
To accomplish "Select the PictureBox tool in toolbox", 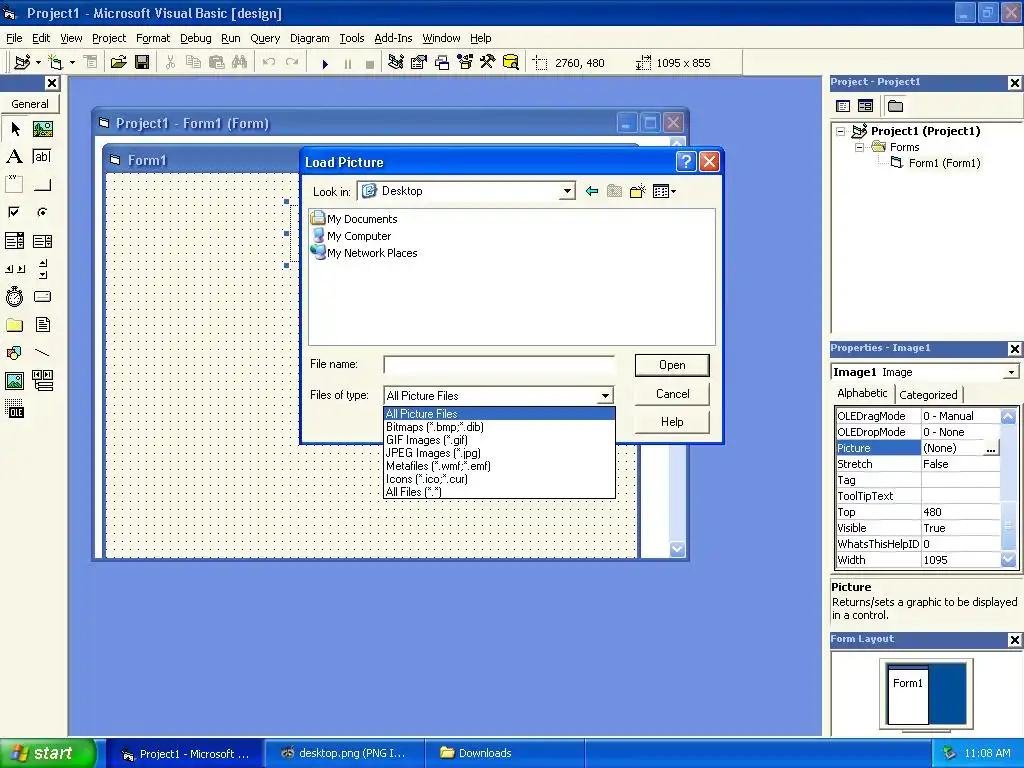I will [x=42, y=129].
